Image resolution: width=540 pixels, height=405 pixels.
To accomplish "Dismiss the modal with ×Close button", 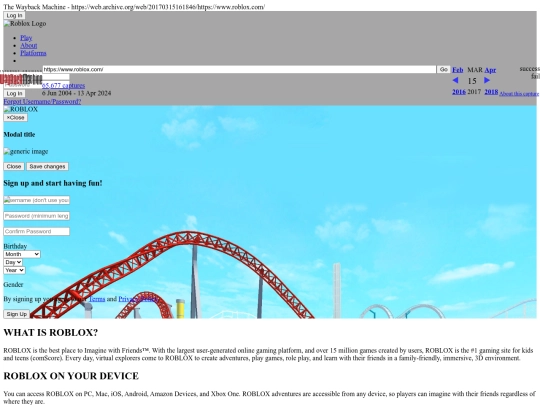I will point(15,118).
